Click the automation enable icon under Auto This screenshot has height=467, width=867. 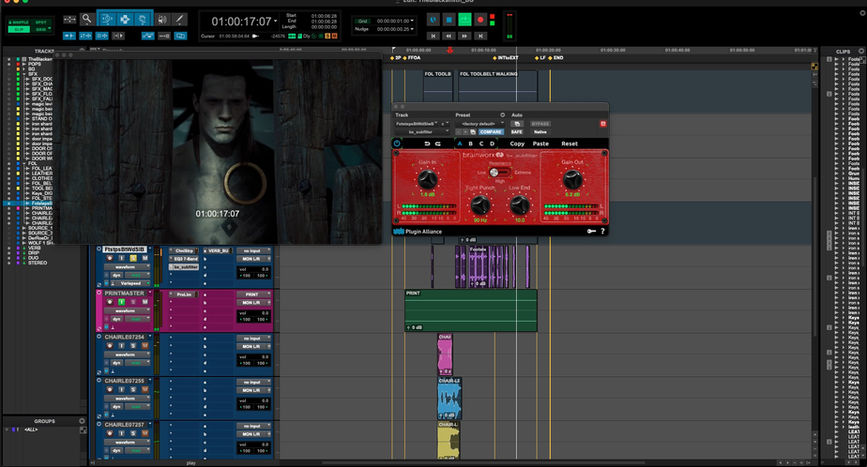(x=517, y=124)
